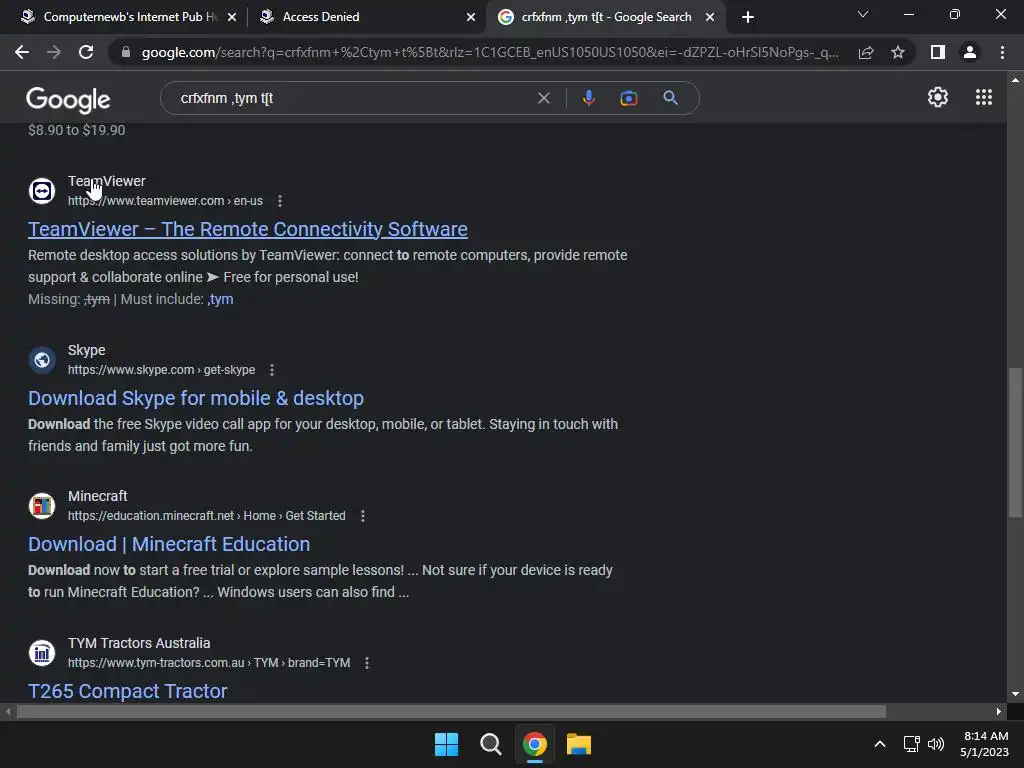Click the Skype site favicon
Viewport: 1024px width, 768px height.
click(x=42, y=360)
